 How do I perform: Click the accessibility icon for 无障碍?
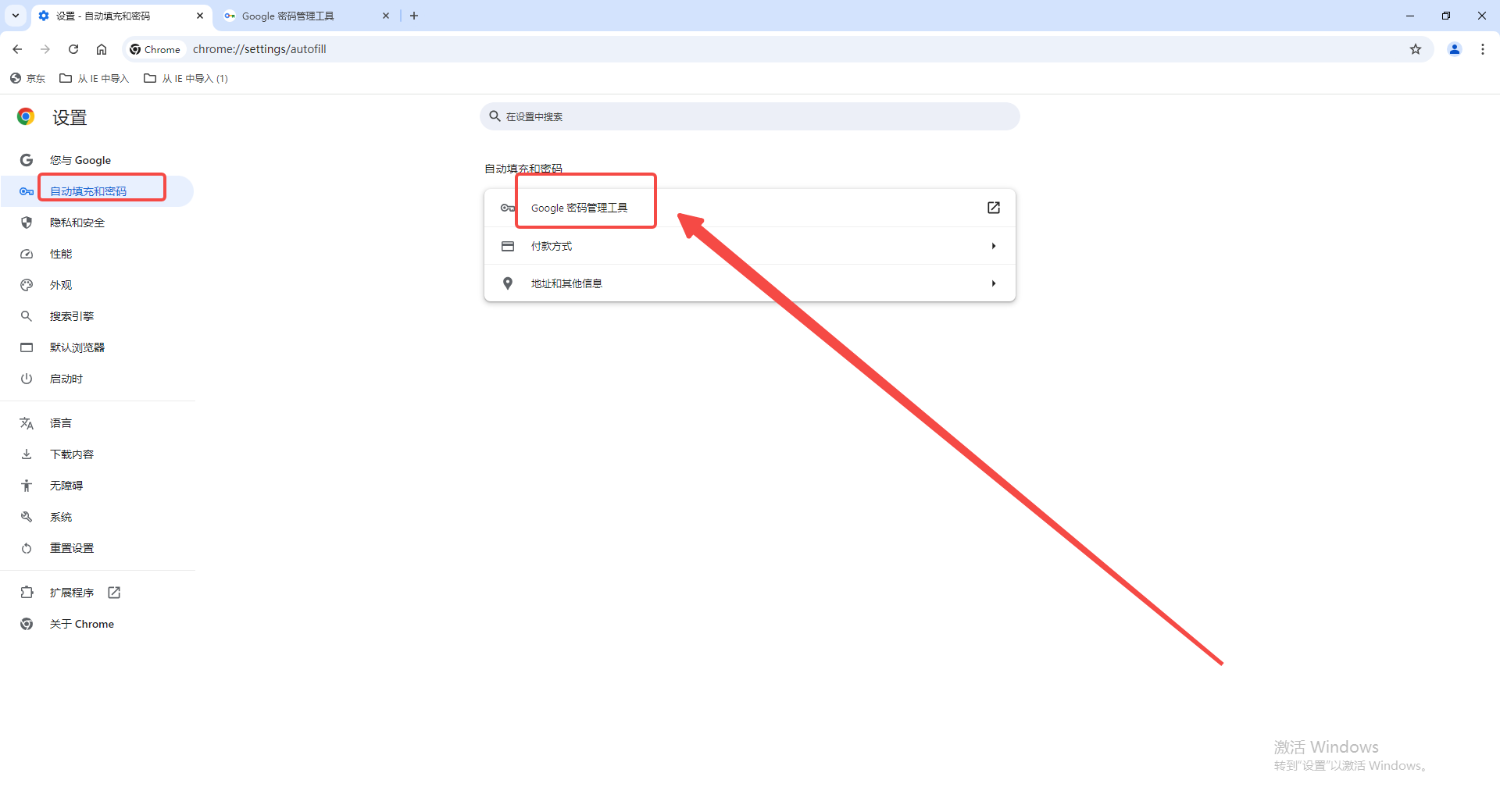coord(27,486)
